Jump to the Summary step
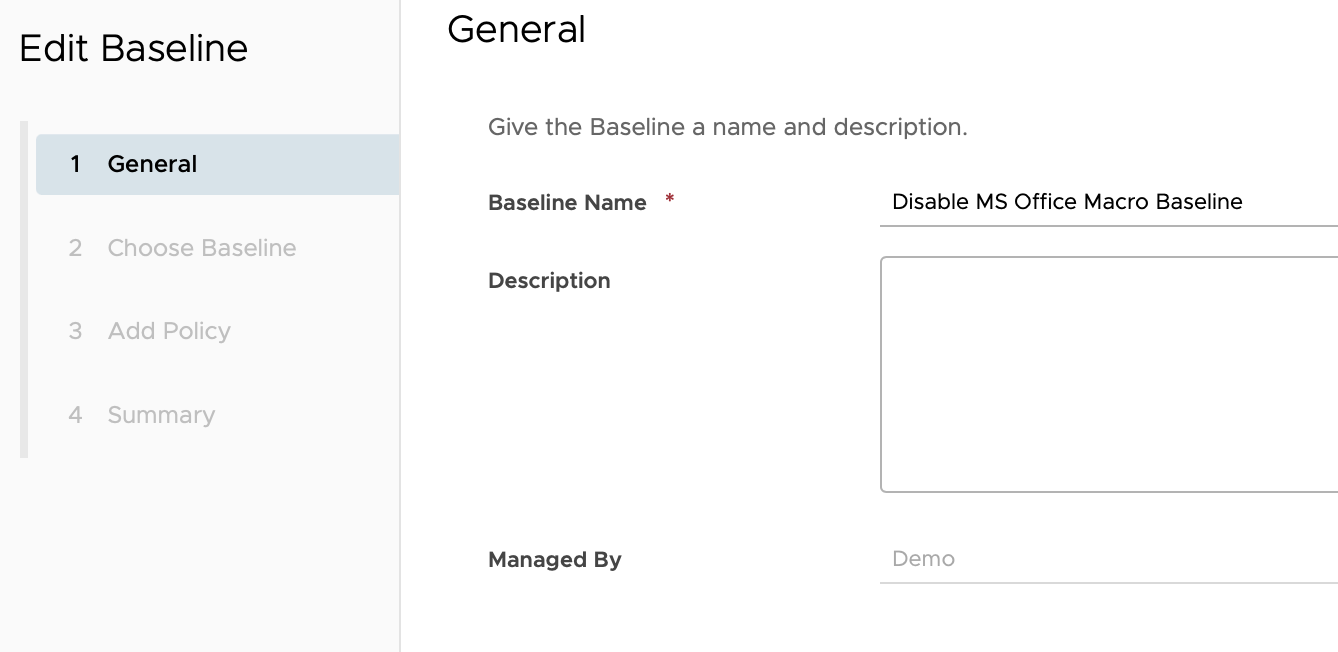Screen dimensions: 1338x652 [161, 415]
